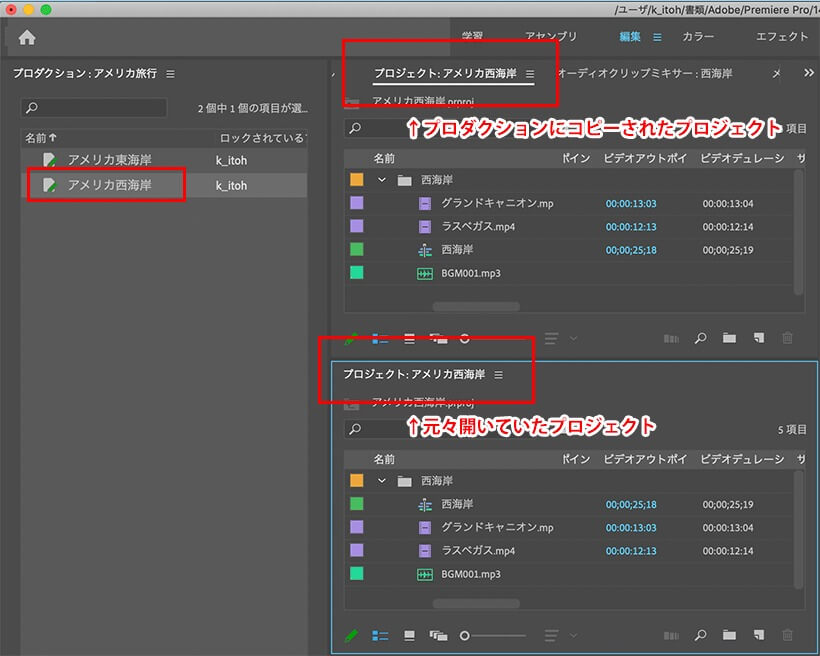Open the lower Project panel hamburger menu
Image resolution: width=820 pixels, height=656 pixels.
498,375
